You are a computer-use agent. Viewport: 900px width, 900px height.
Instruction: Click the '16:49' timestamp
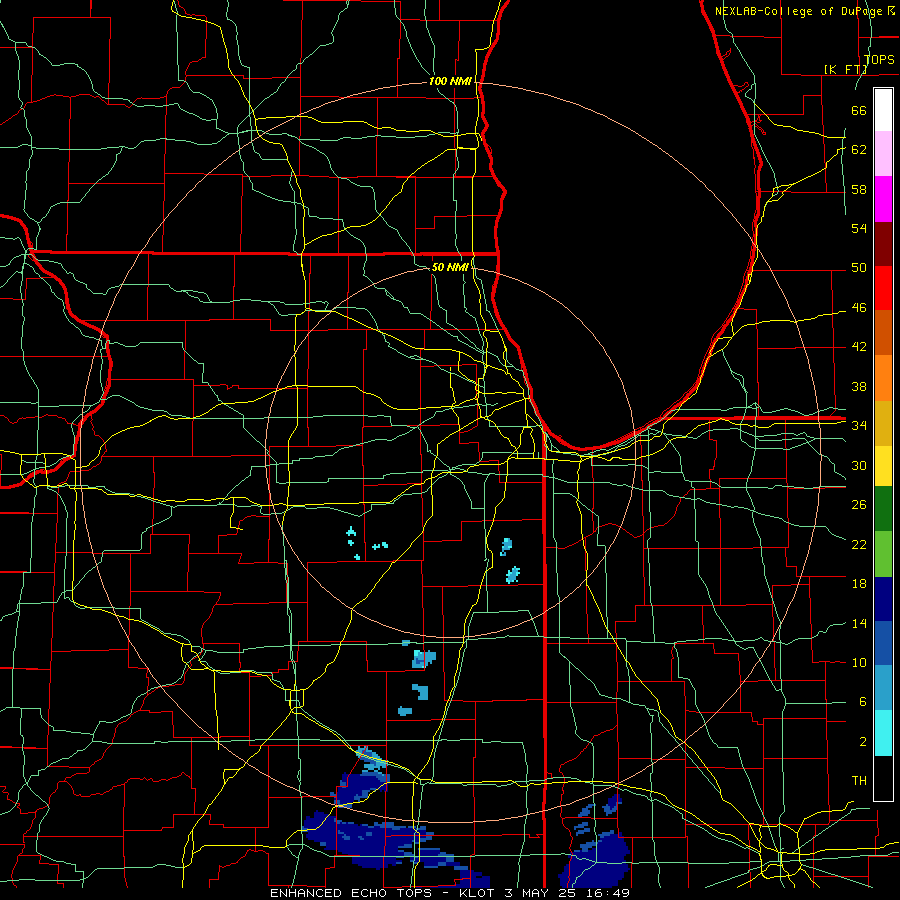click(608, 893)
